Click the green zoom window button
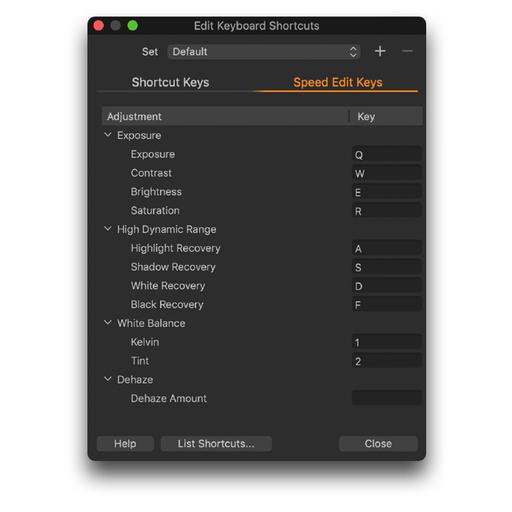Viewport: 512px width, 512px height. pyautogui.click(x=133, y=26)
